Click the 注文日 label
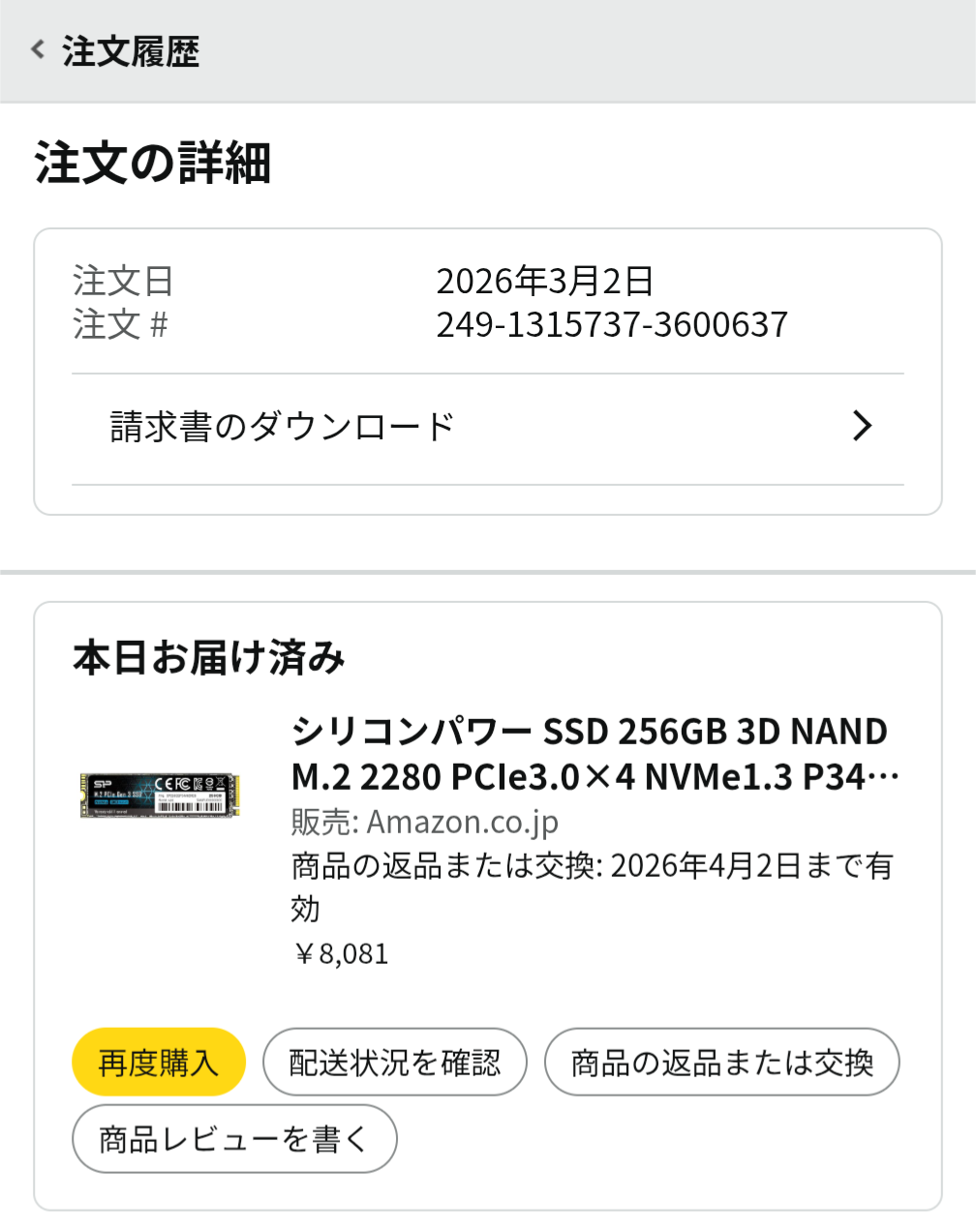 123,282
